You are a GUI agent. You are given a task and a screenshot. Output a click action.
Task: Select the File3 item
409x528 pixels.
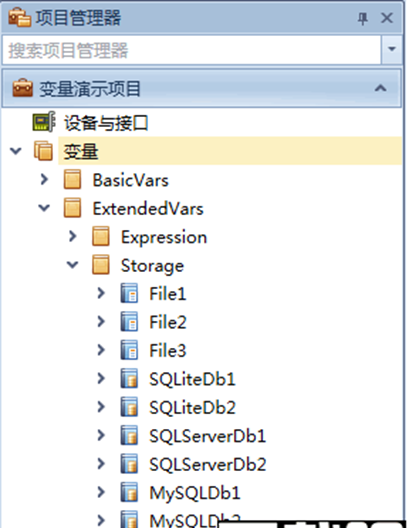point(168,351)
